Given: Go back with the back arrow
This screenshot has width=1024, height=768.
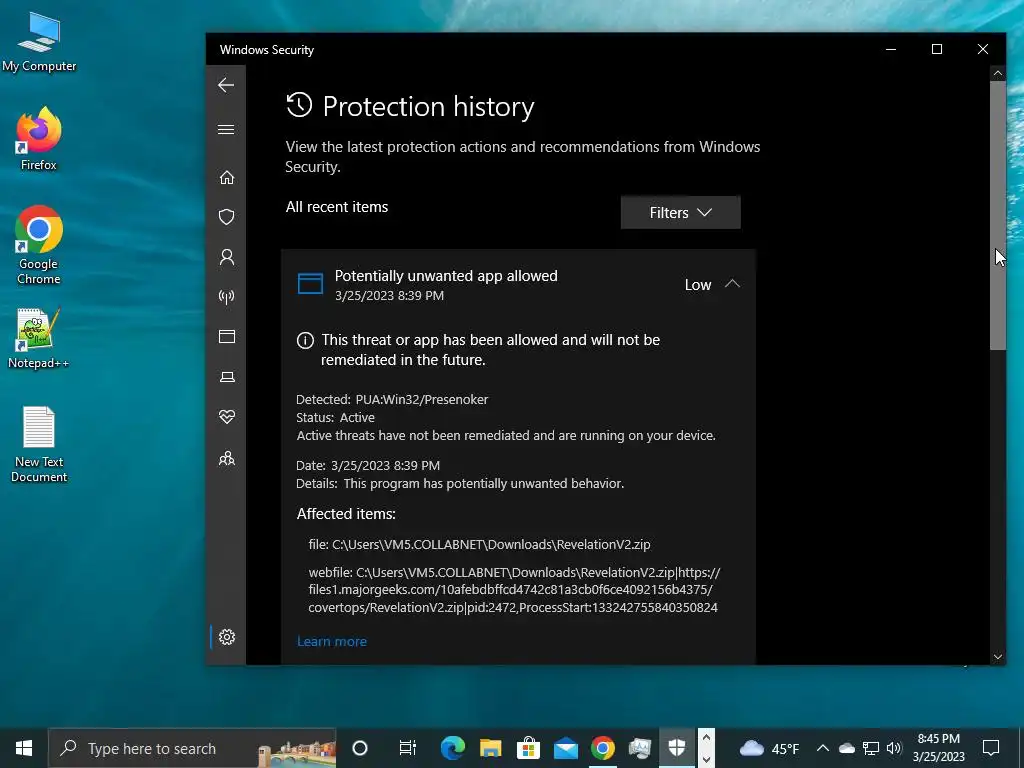Looking at the screenshot, I should 226,85.
